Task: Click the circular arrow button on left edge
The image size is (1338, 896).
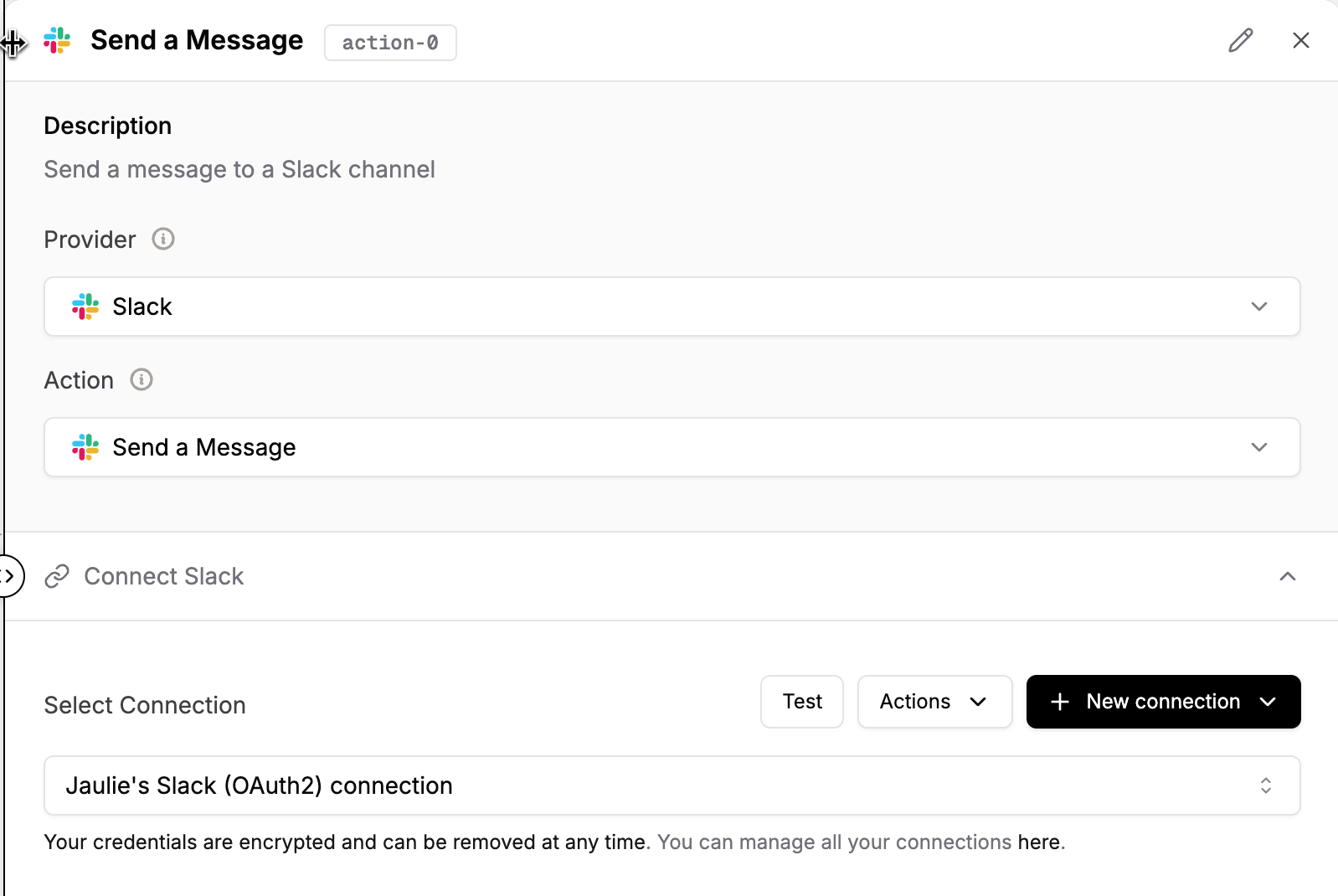Action: click(10, 576)
